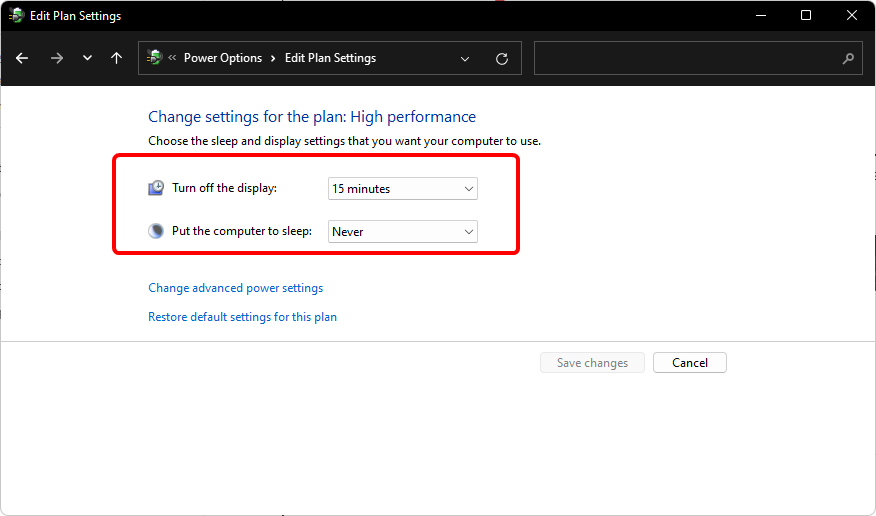Click the Power Options icon in address bar
Screen dimensions: 876x516
154,58
